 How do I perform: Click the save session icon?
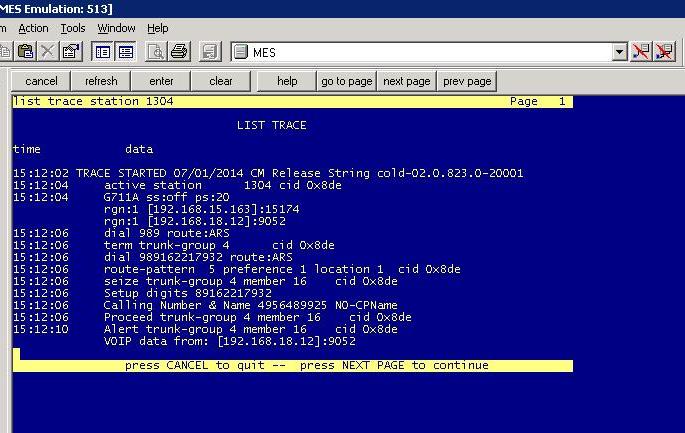(210, 52)
